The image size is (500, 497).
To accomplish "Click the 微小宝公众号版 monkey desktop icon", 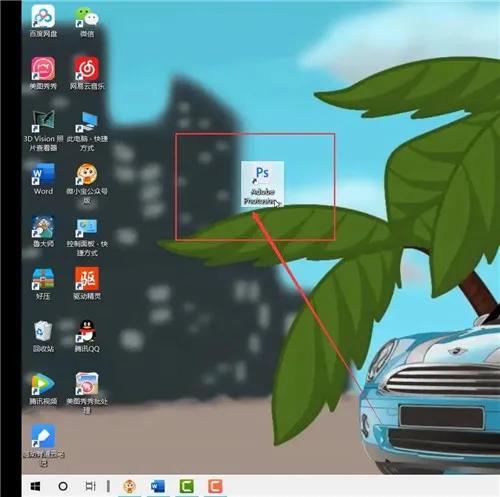I will 87,183.
